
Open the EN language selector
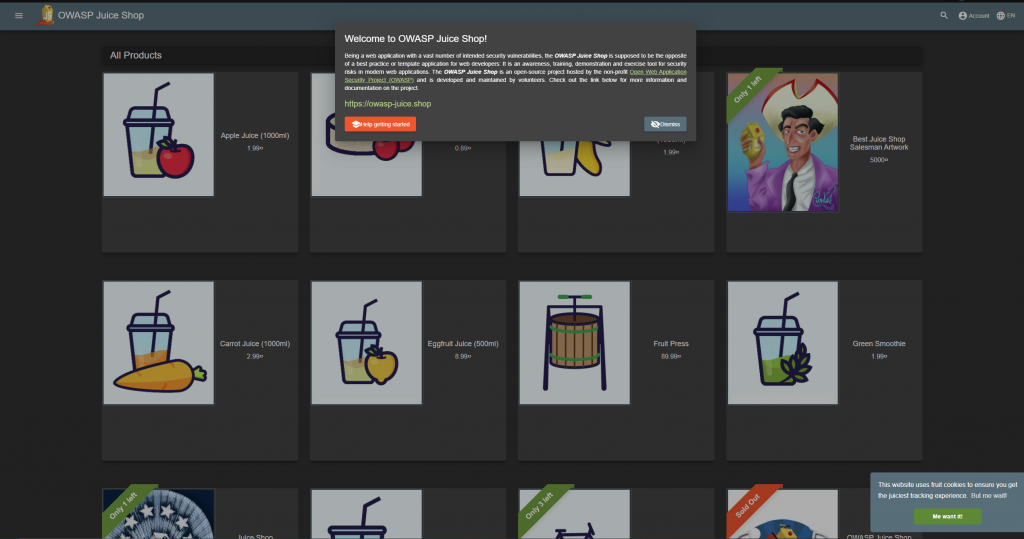point(1006,16)
